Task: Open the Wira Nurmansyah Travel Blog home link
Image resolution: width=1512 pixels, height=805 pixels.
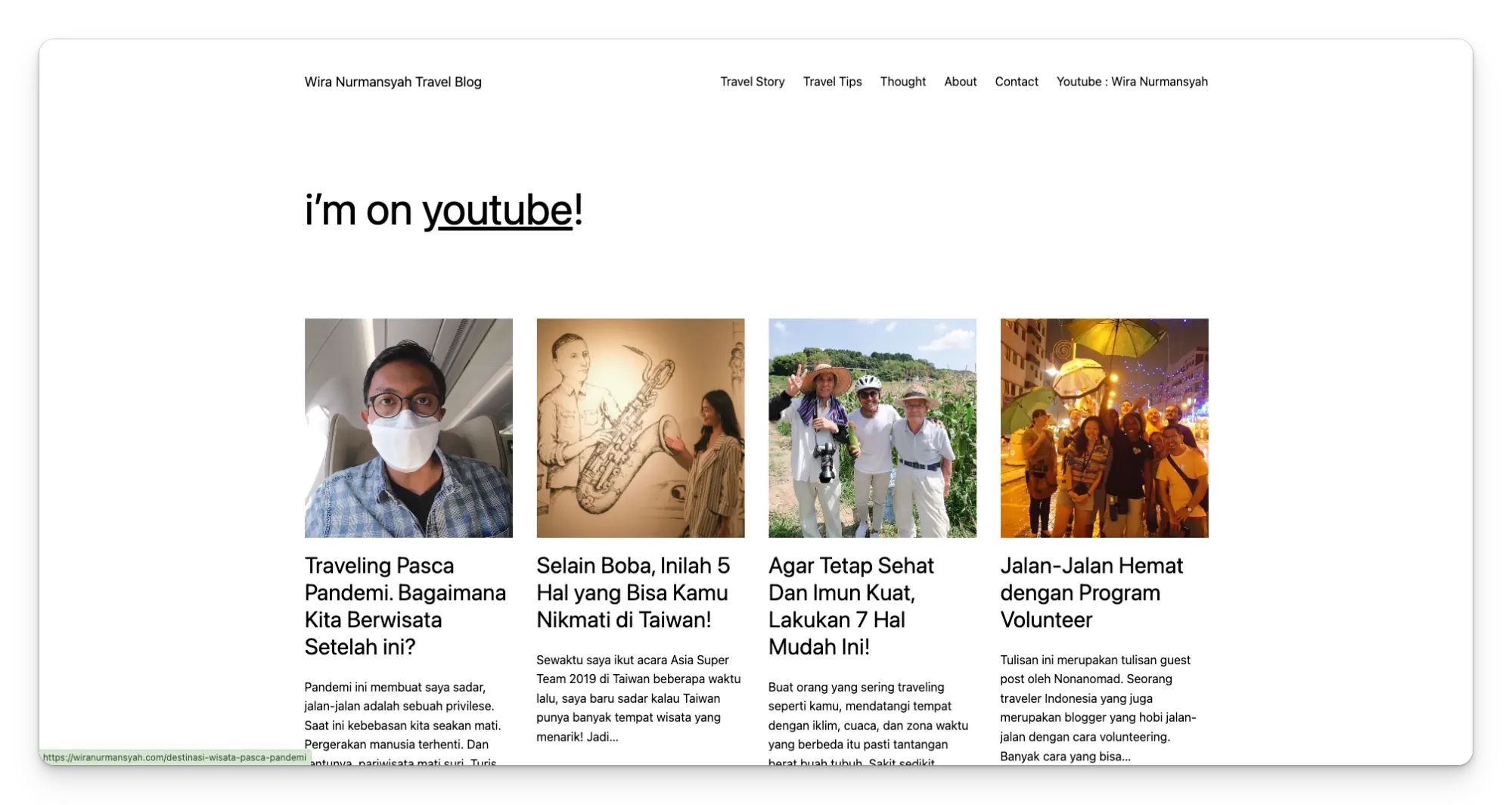Action: pyautogui.click(x=393, y=82)
